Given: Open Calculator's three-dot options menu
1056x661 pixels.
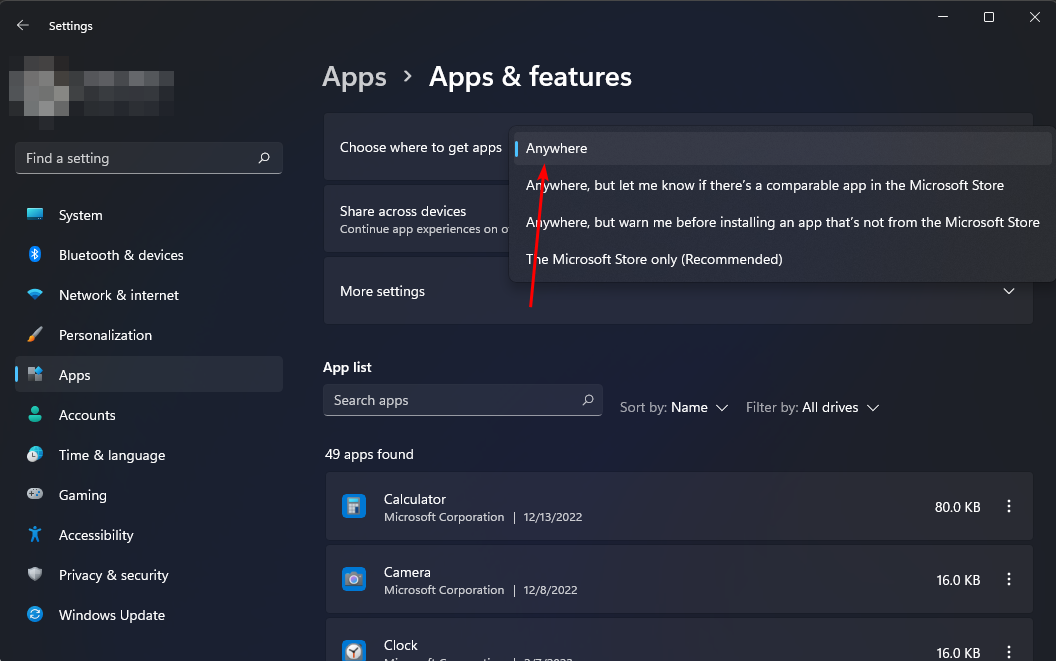Looking at the screenshot, I should coord(1008,506).
